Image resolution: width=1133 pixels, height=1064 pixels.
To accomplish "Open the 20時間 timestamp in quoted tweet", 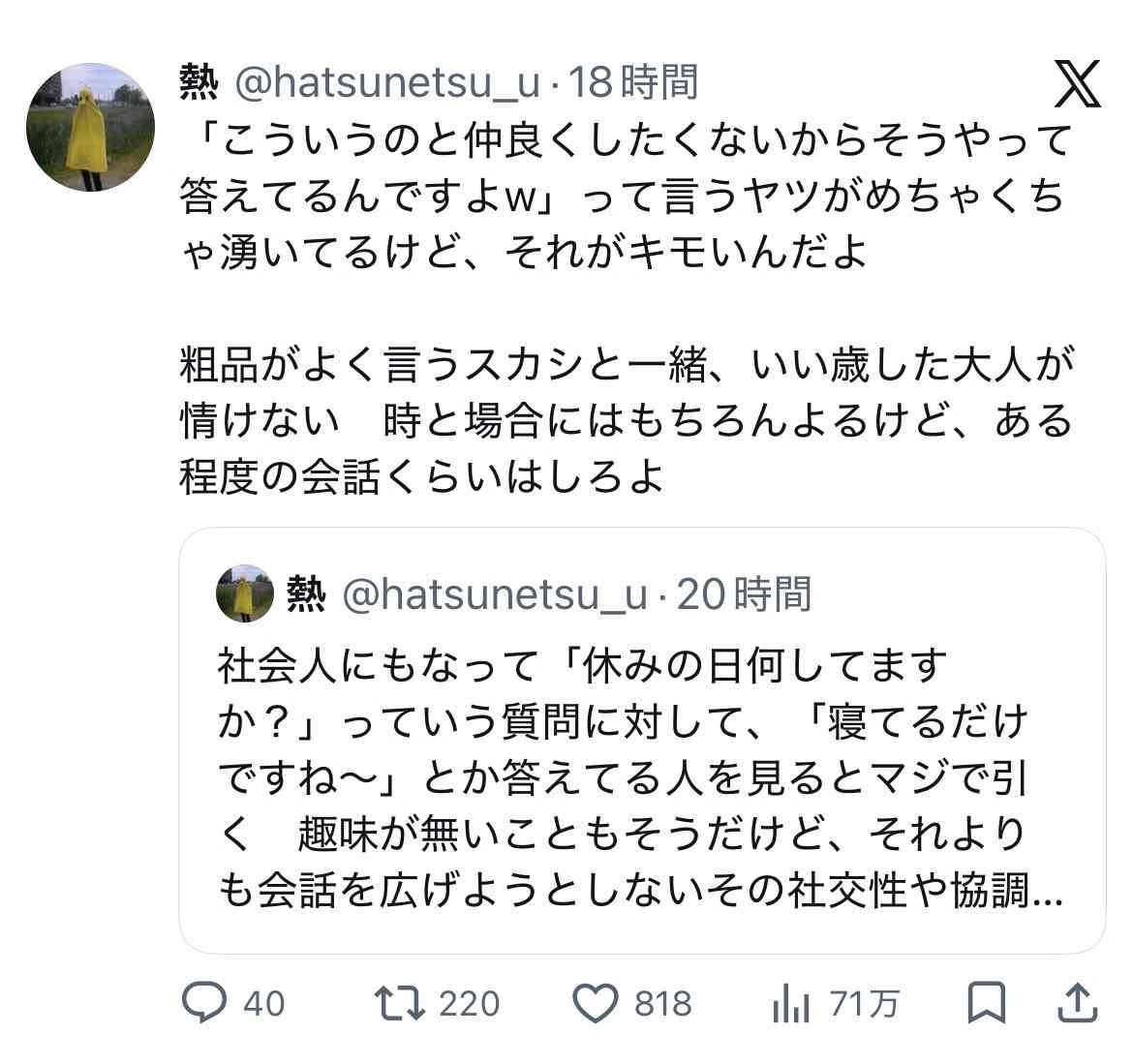I will [x=744, y=593].
